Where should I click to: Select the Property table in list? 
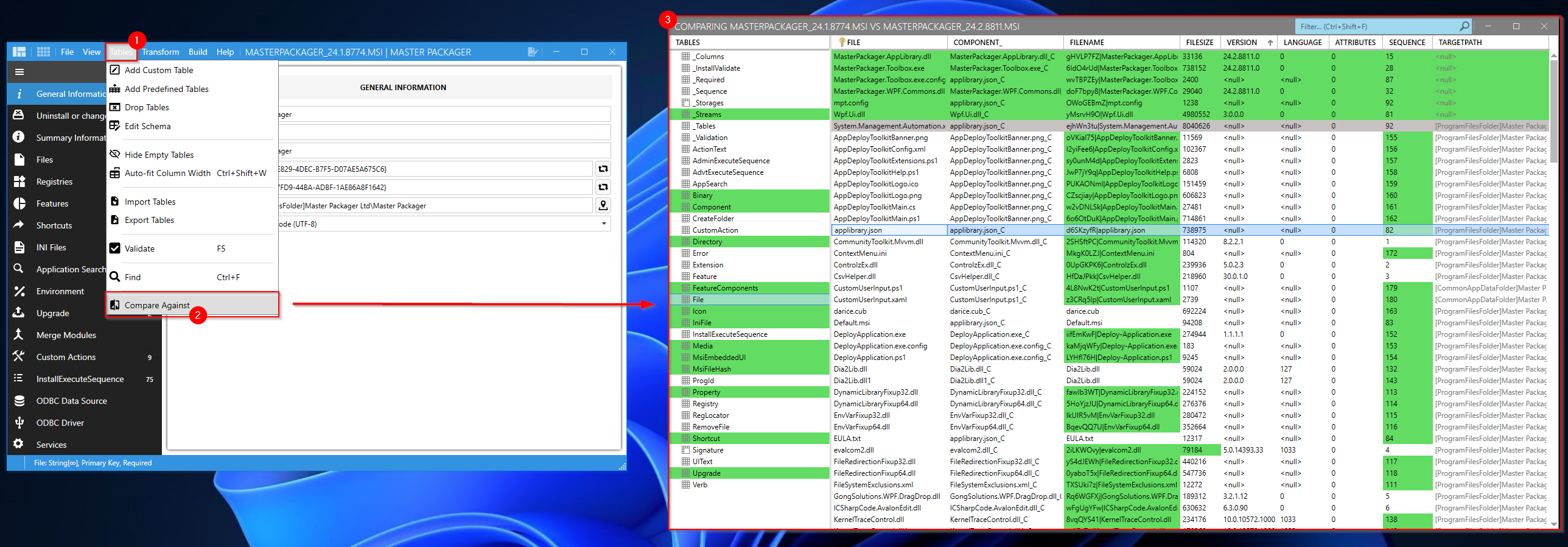tap(750, 392)
